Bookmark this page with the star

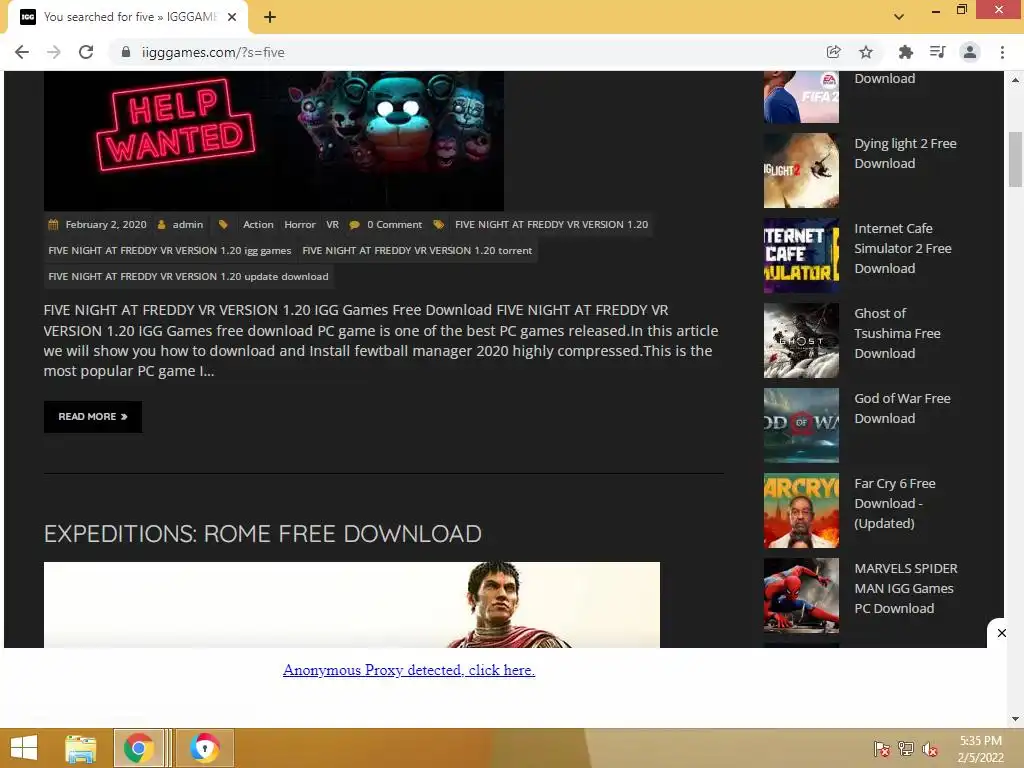click(866, 52)
